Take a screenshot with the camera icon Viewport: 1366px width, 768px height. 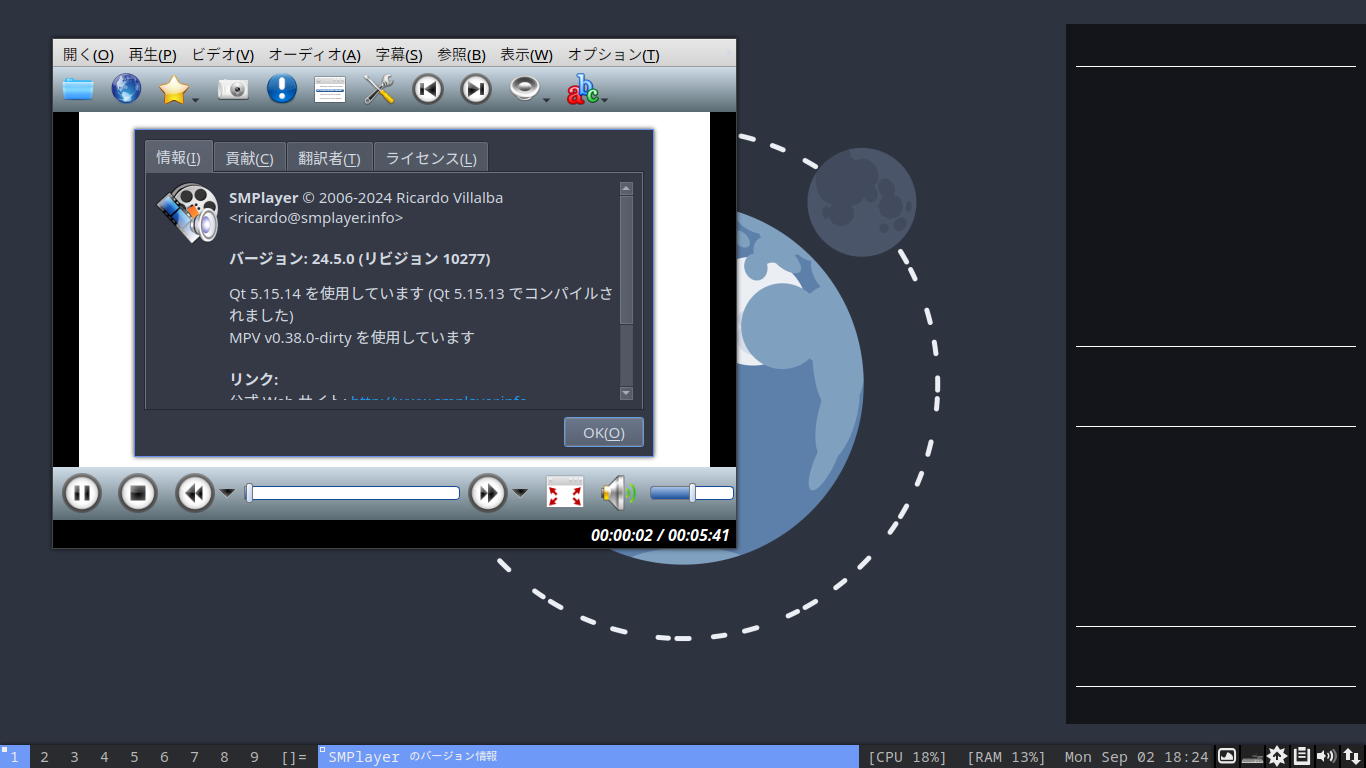(233, 89)
